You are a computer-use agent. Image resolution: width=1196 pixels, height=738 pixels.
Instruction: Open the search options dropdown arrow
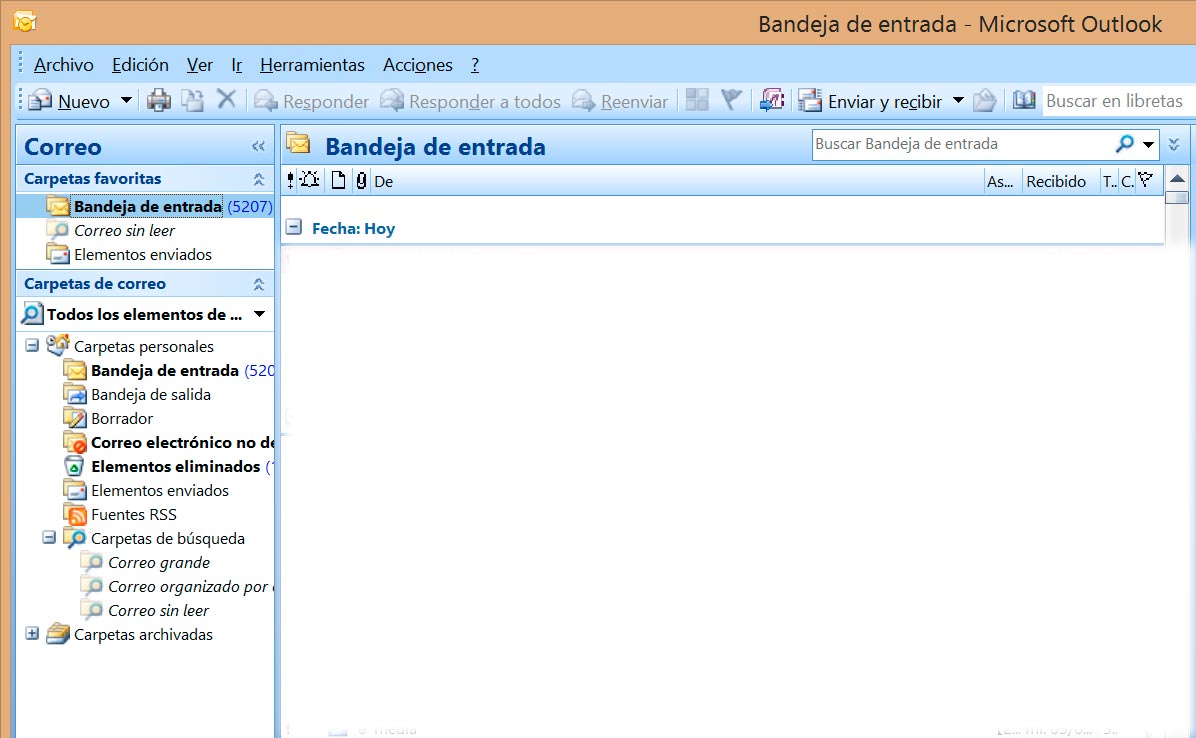pyautogui.click(x=1149, y=144)
